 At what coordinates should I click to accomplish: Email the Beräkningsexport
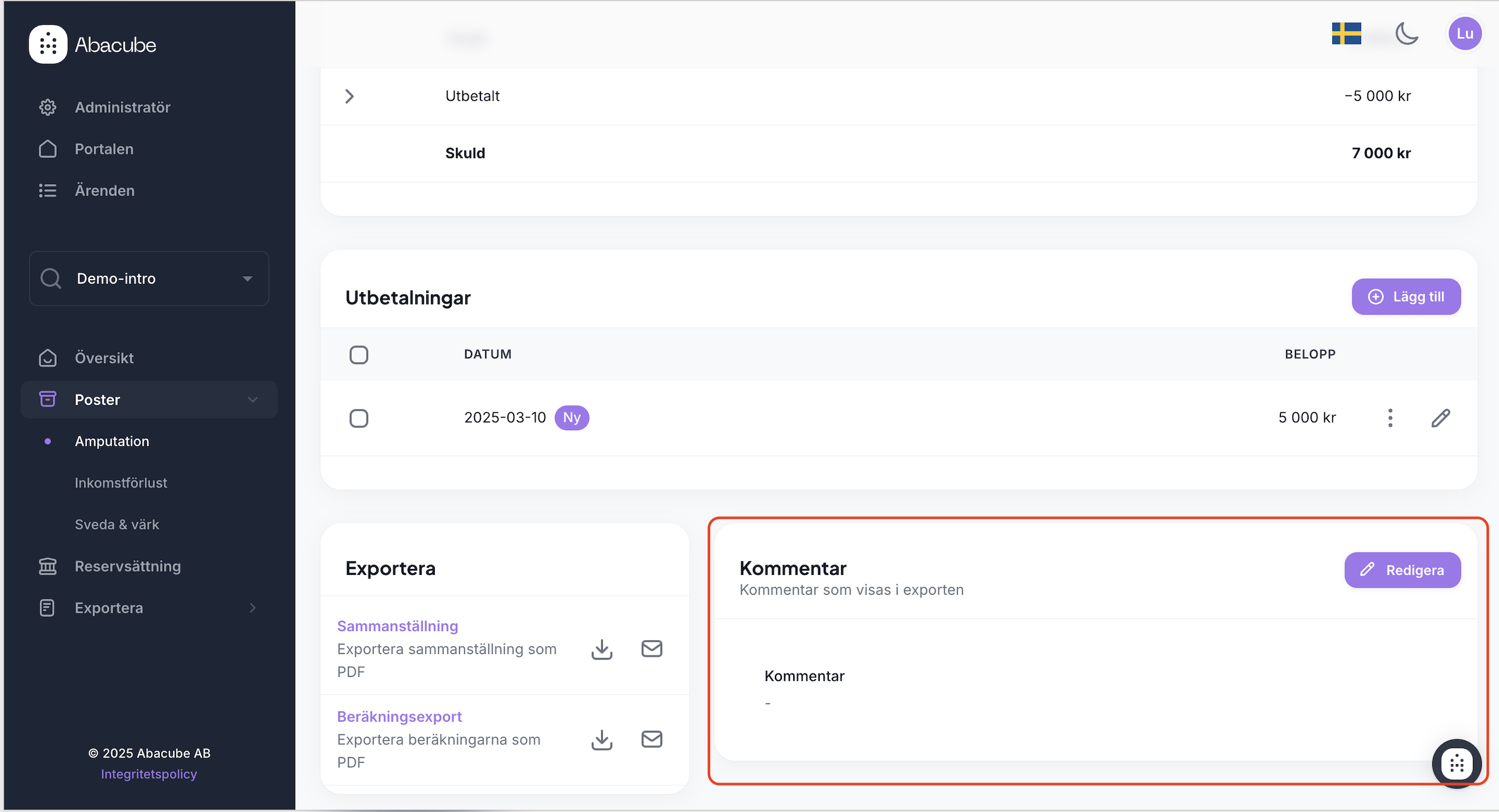(x=651, y=740)
